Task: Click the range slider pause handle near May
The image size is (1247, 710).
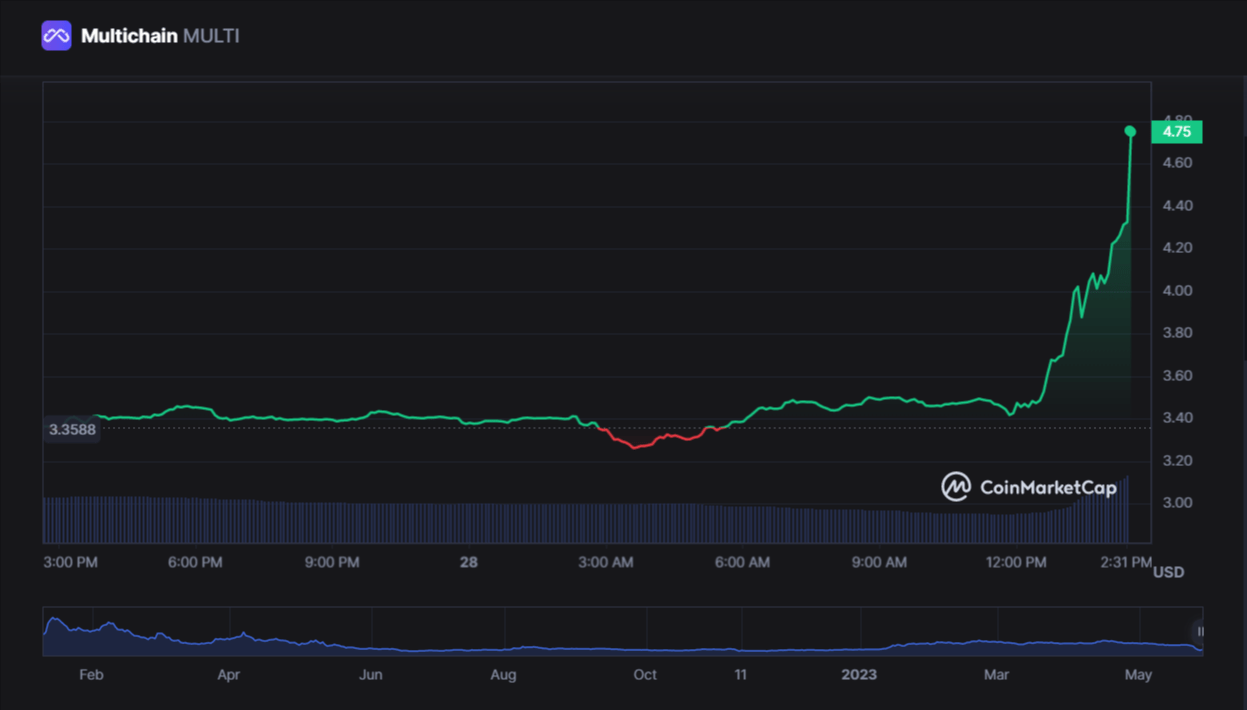Action: click(x=1199, y=632)
